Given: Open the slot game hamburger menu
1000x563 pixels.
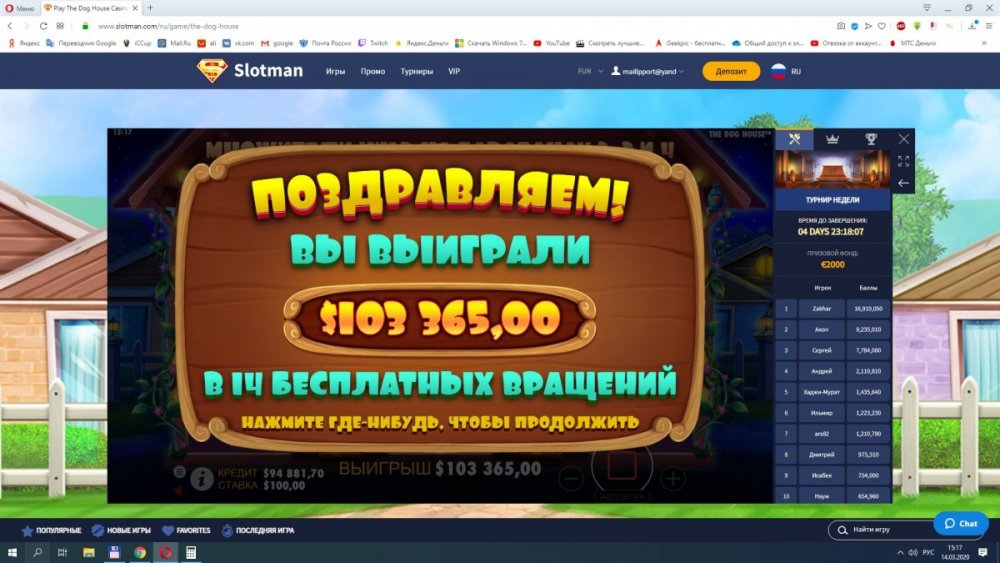Looking at the screenshot, I should (180, 470).
